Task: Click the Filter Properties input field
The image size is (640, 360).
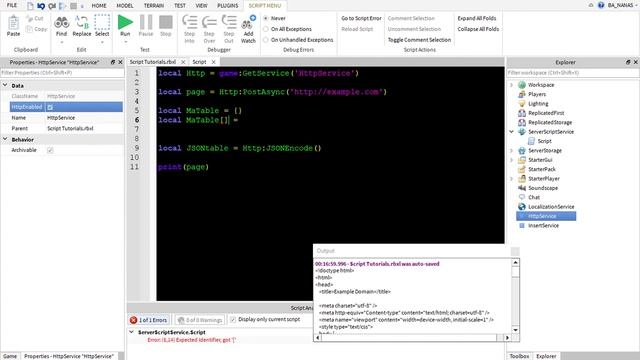Action: 62,73
